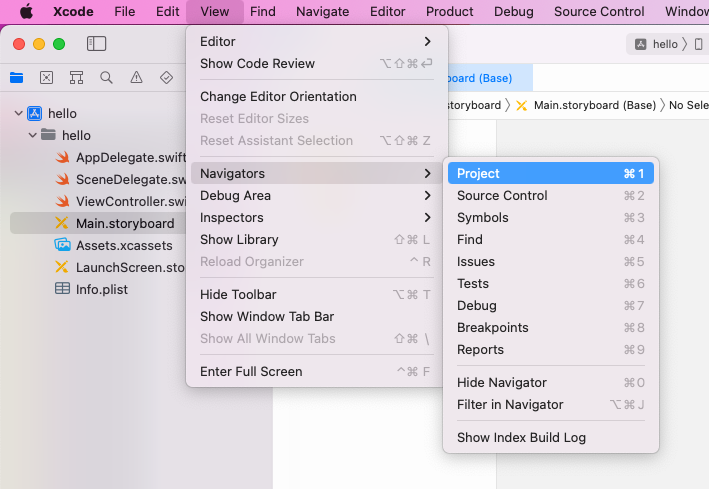
Task: Open the Source Control menu in menu bar
Action: [x=599, y=11]
